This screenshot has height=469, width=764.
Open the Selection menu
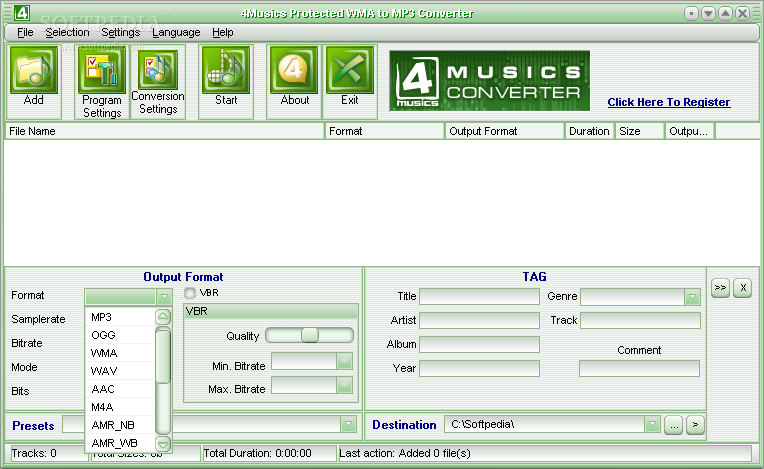point(67,32)
